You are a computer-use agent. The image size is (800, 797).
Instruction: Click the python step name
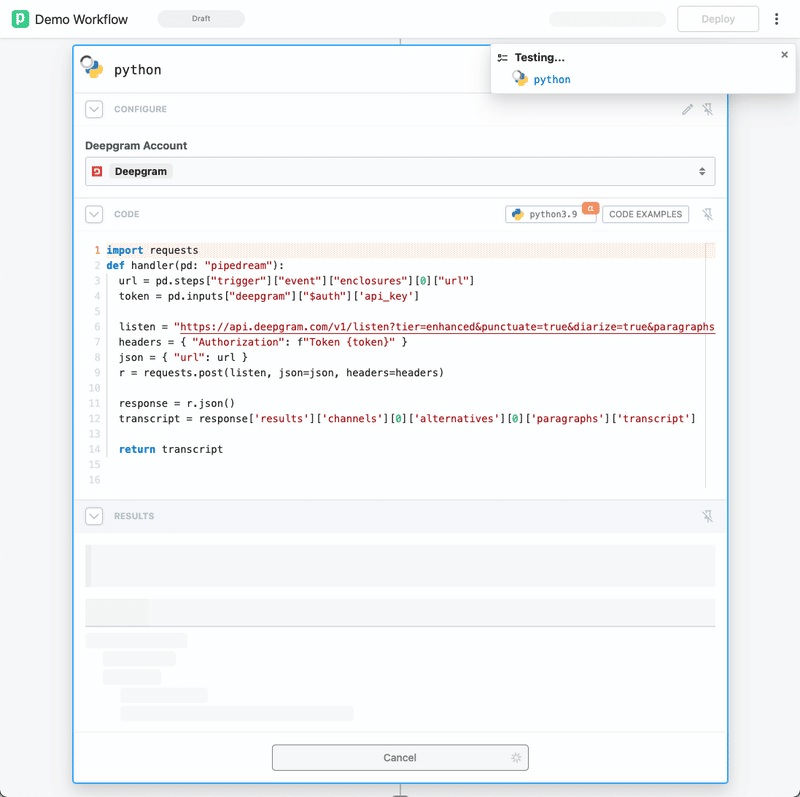tap(138, 70)
